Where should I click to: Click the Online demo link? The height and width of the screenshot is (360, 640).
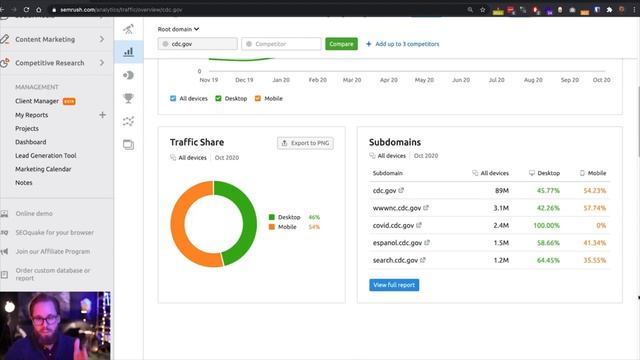click(34, 213)
